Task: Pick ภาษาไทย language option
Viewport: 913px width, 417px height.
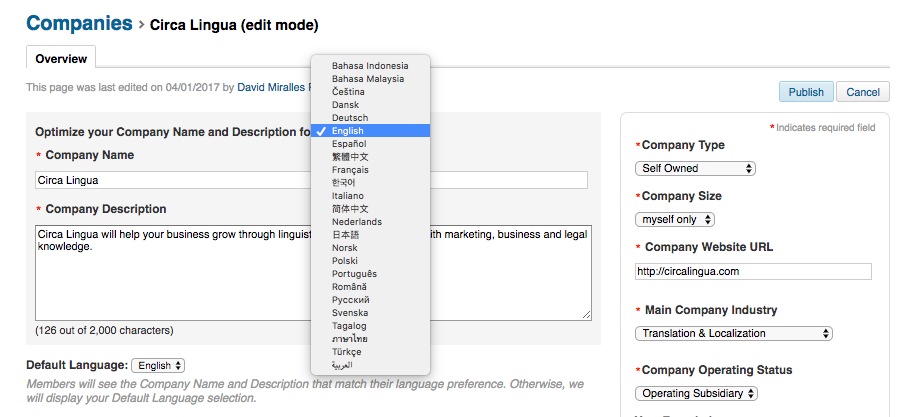Action: click(x=370, y=339)
